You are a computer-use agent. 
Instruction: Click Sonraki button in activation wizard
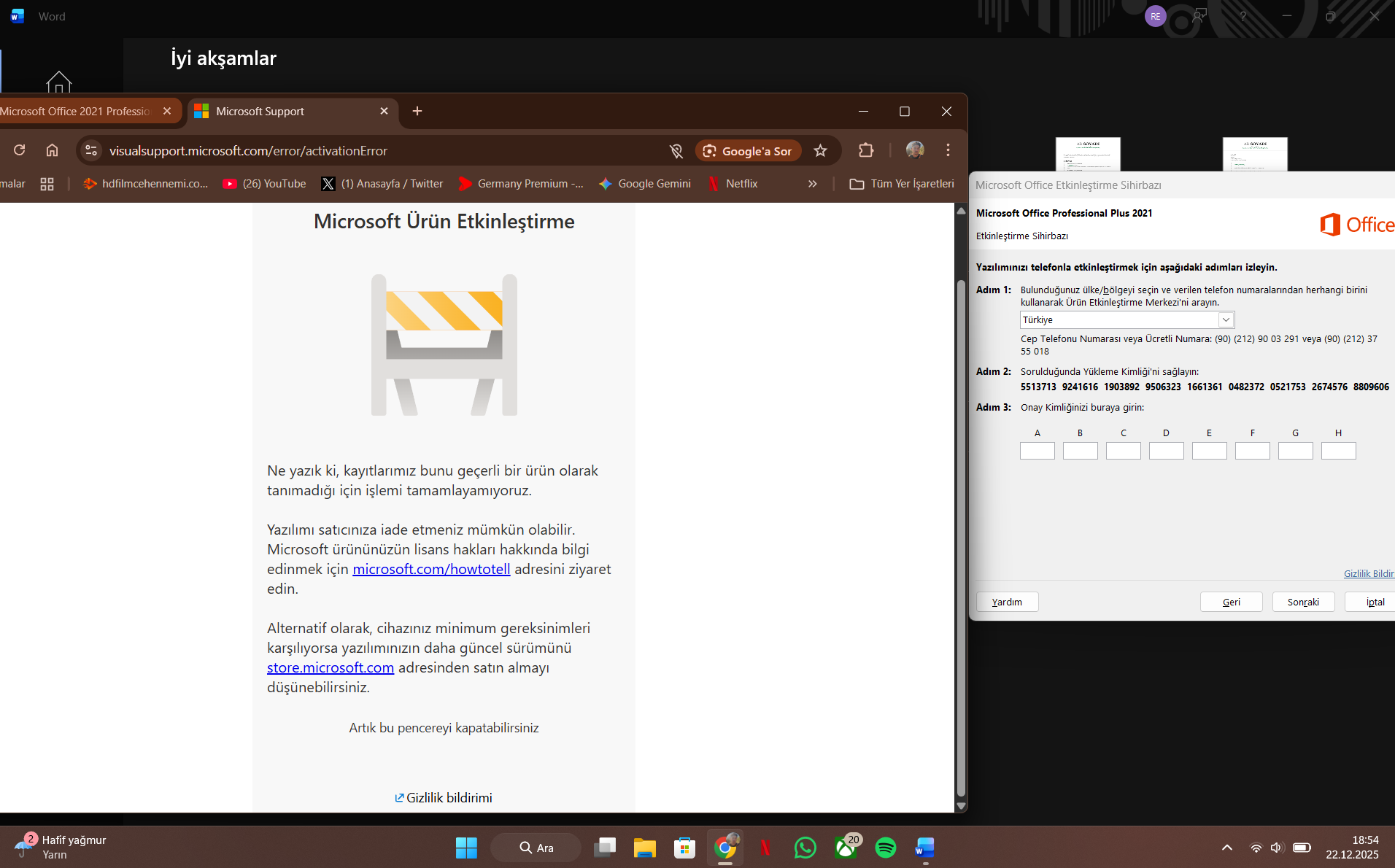[1304, 602]
